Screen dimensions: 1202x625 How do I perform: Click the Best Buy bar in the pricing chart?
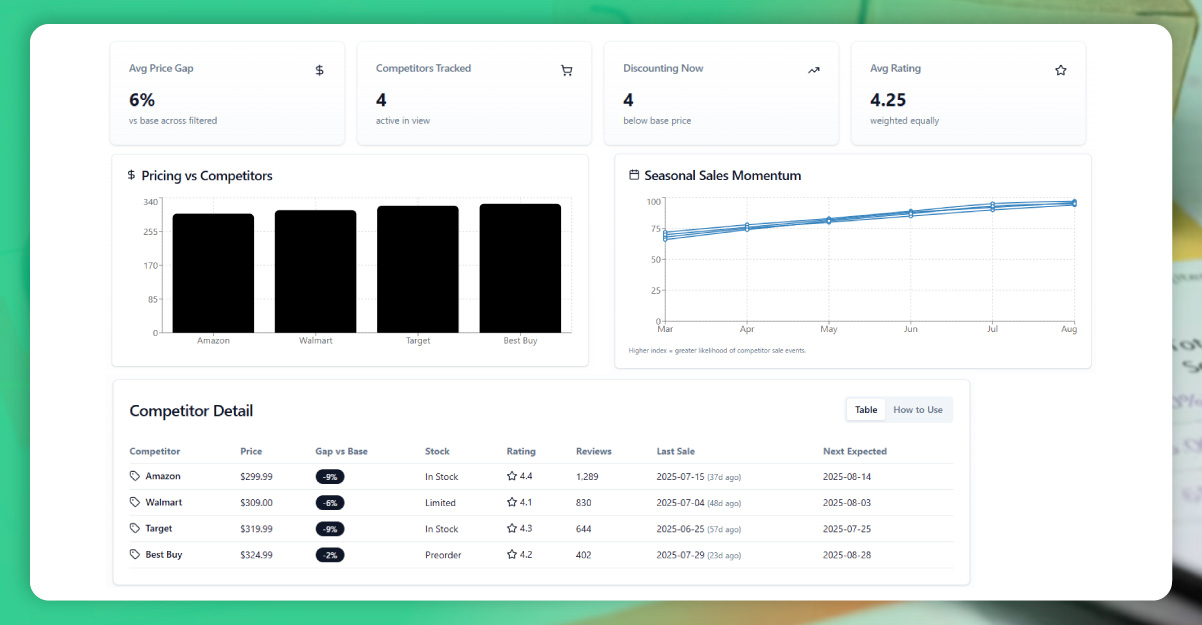coord(520,268)
